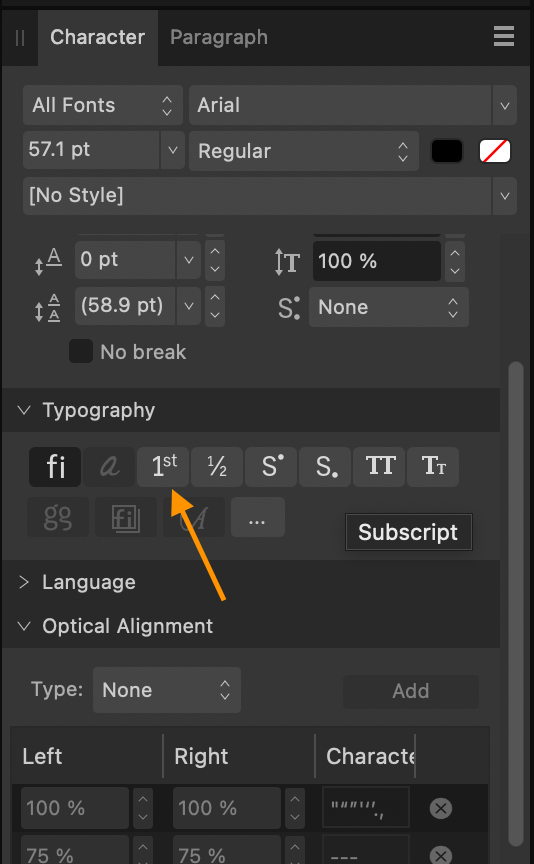Apply All Caps TT button
This screenshot has width=534, height=864.
click(x=379, y=467)
